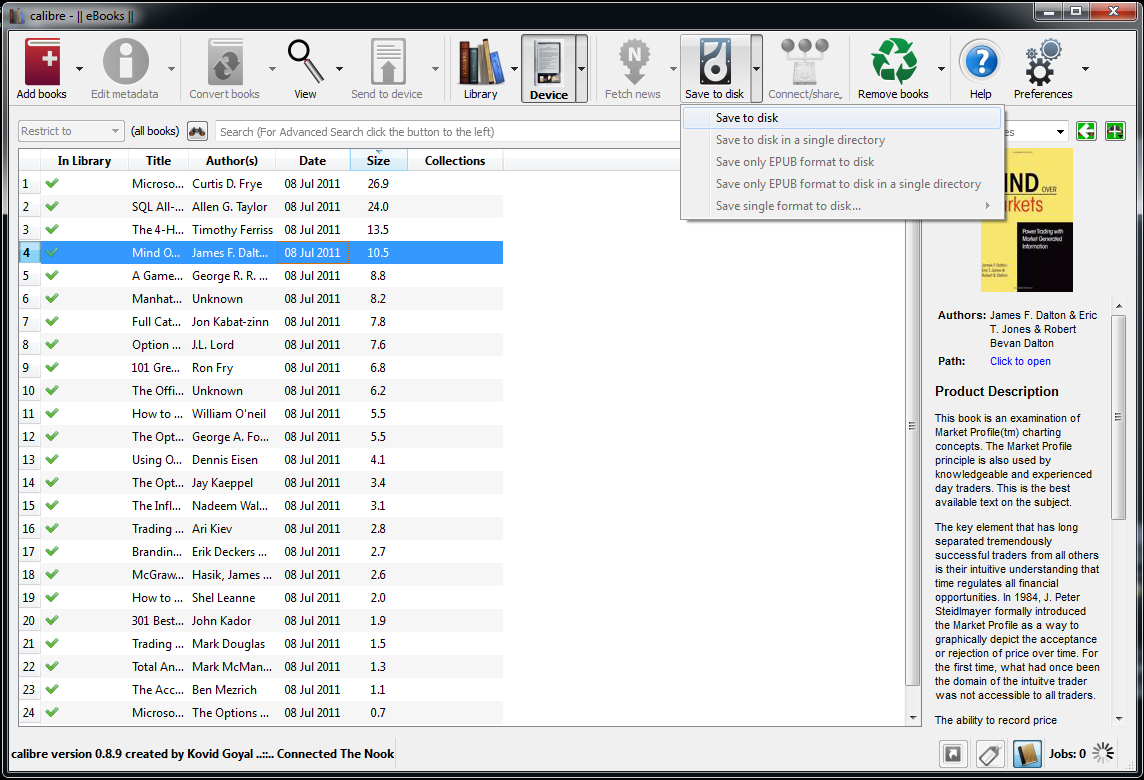1144x780 pixels.
Task: Collapse the Save to disk dropdown arrow
Action: 757,69
